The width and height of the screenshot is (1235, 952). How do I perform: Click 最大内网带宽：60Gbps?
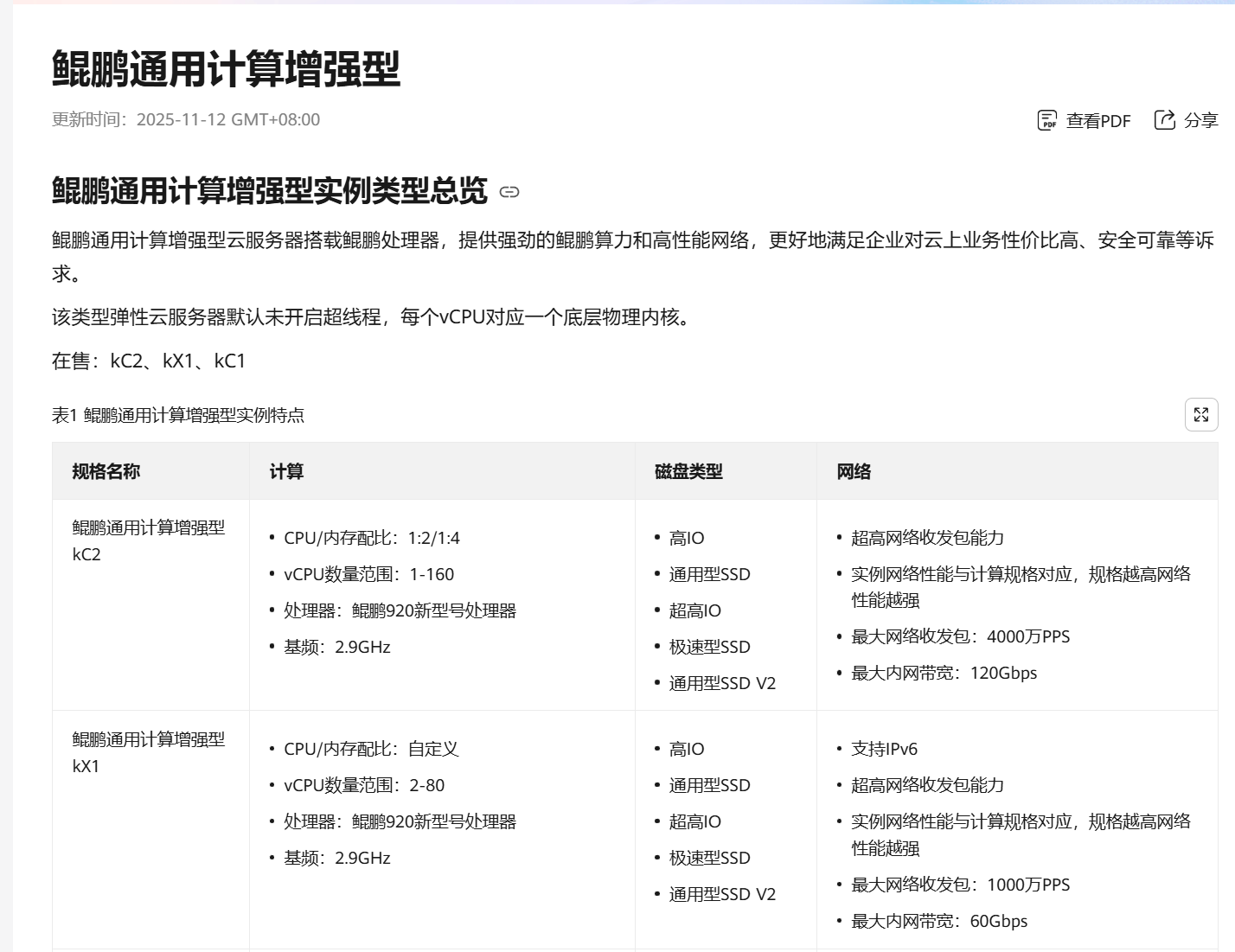tap(940, 921)
